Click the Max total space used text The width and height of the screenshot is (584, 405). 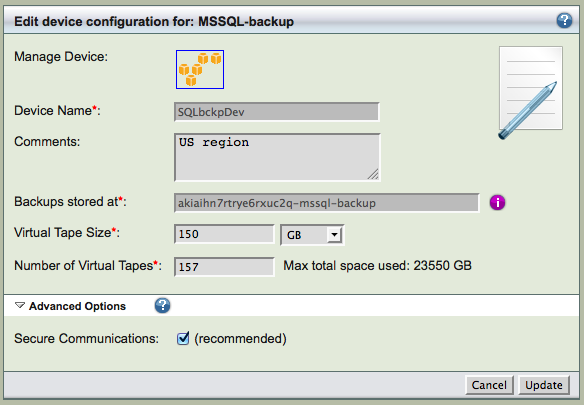coord(377,266)
